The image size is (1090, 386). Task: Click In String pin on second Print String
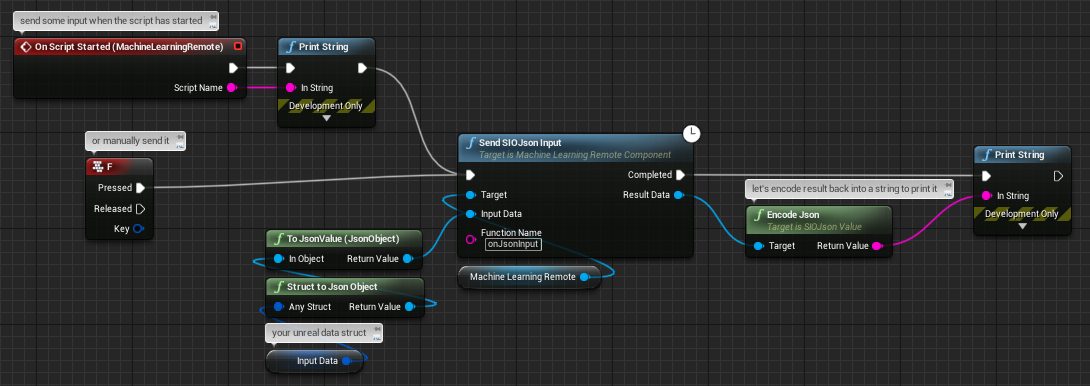point(986,195)
